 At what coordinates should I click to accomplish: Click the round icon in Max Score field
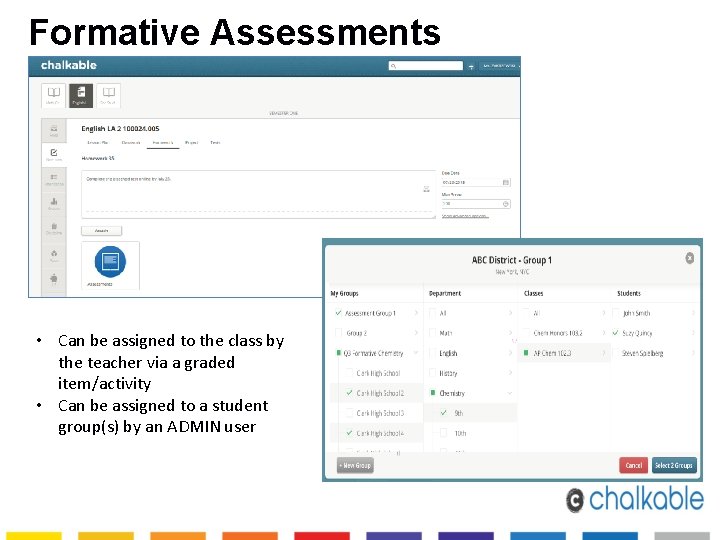(x=506, y=203)
